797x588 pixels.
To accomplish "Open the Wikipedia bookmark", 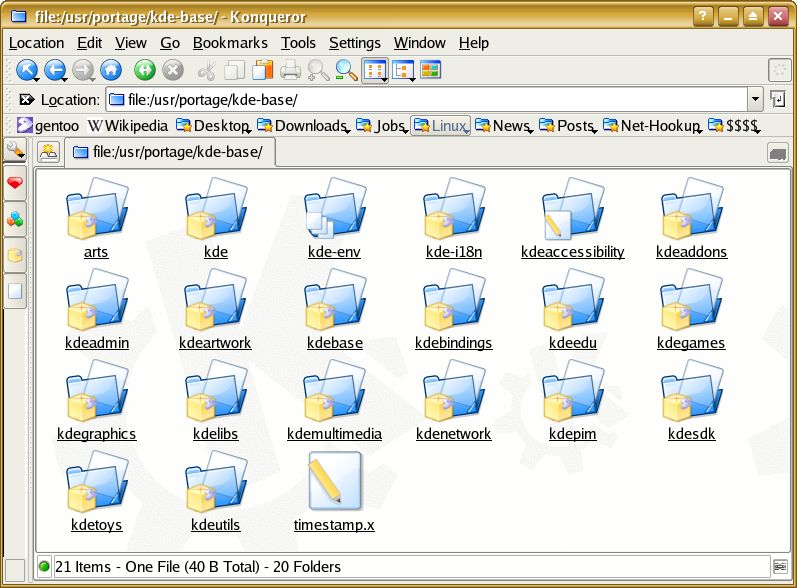I will tap(128, 126).
